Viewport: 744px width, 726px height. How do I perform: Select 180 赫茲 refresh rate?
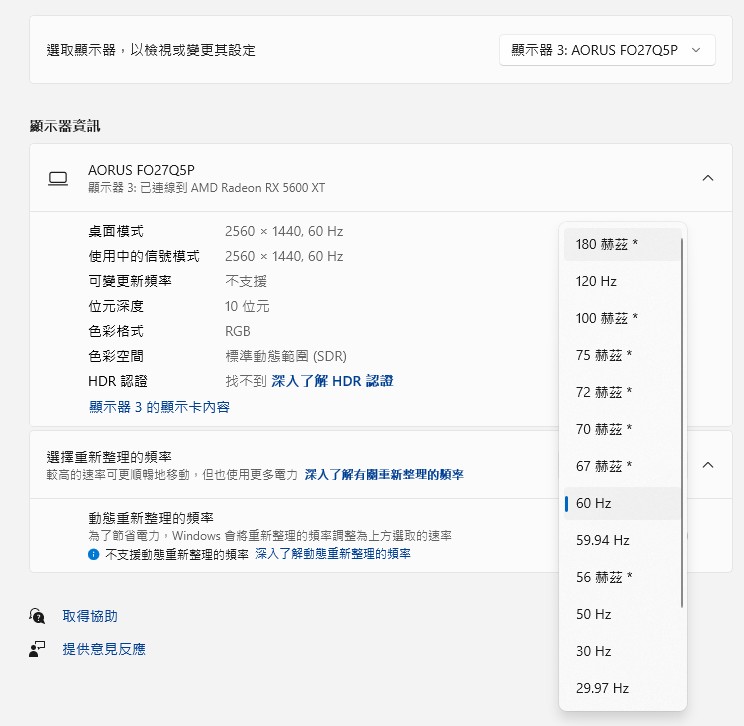[621, 244]
